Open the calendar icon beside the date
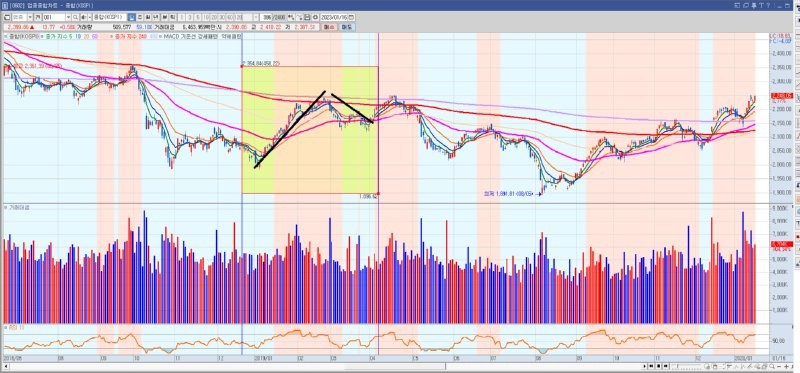 351,17
